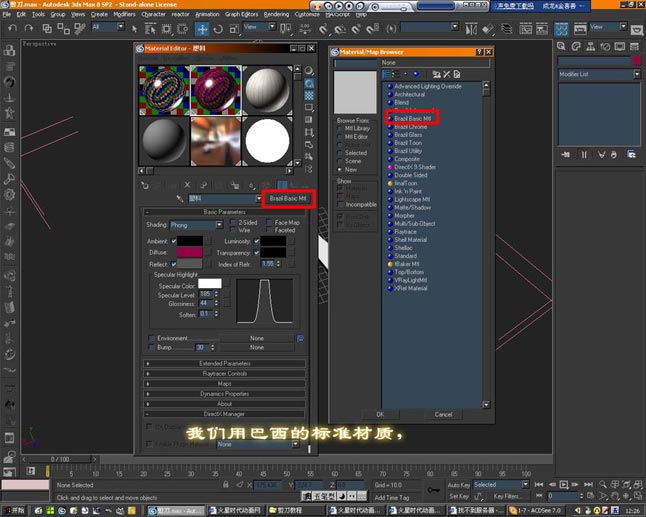Image resolution: width=646 pixels, height=517 pixels.
Task: Toggle the Faceted checkbox
Action: point(270,230)
